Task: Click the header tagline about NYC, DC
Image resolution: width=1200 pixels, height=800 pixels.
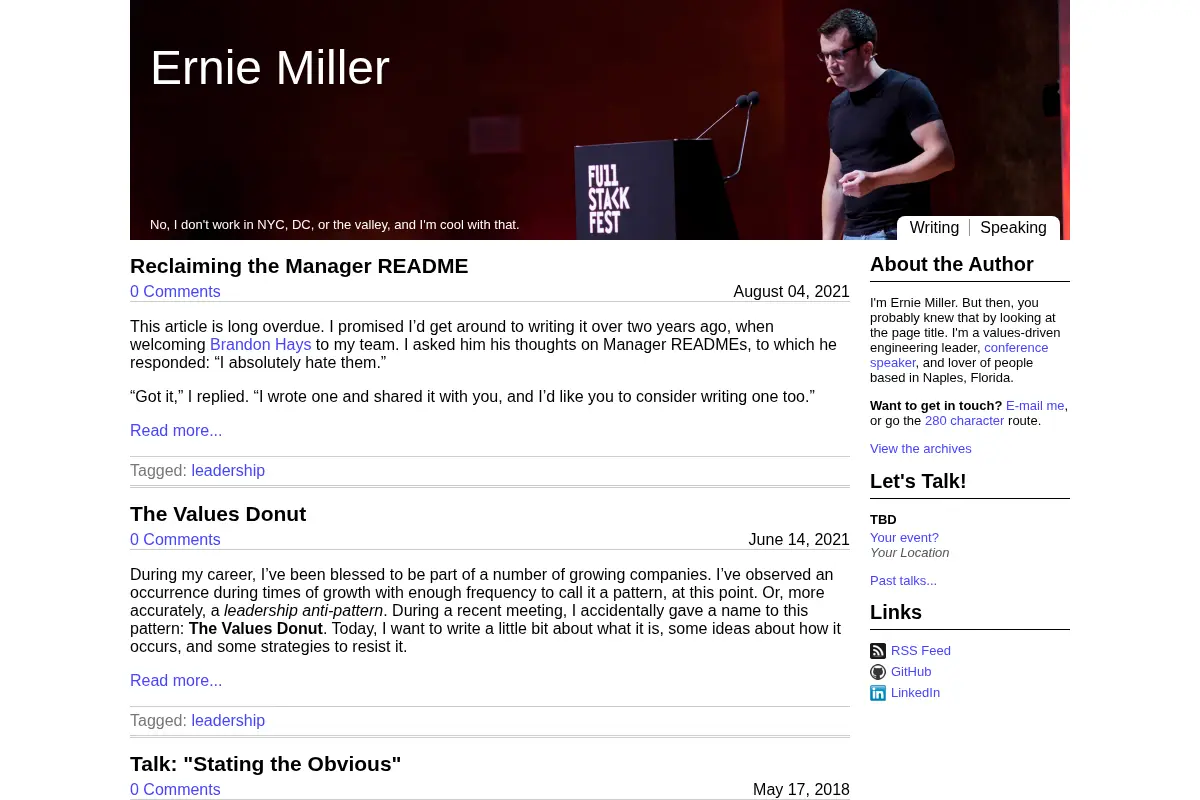Action: [x=335, y=225]
